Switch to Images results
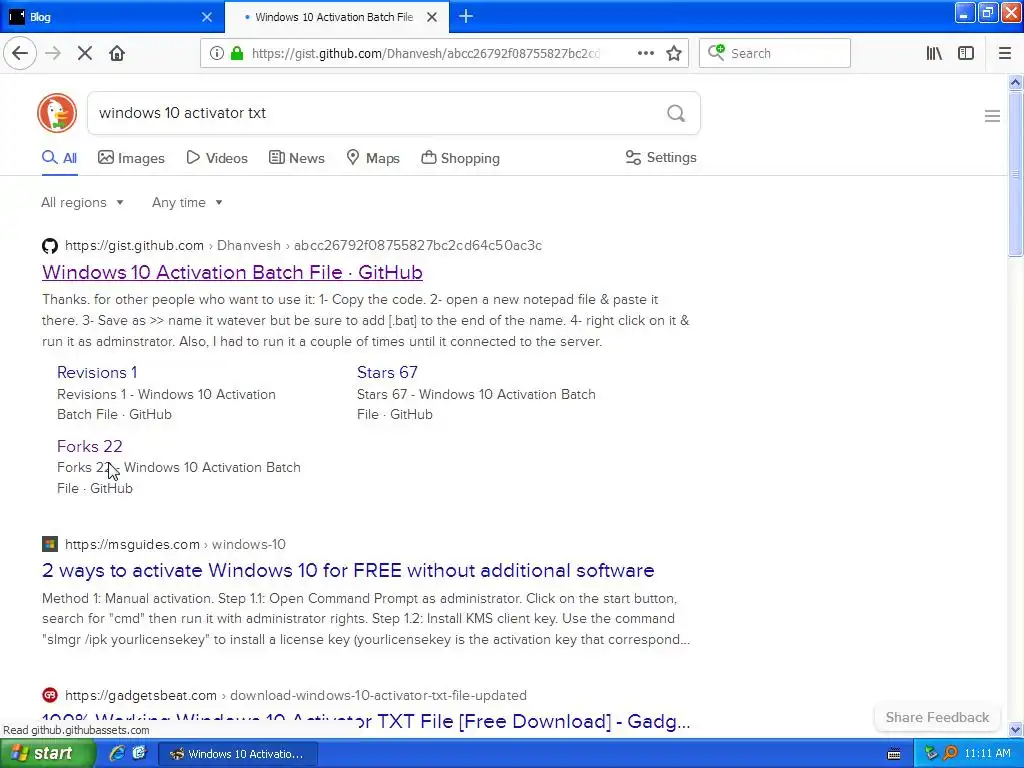This screenshot has width=1024, height=768. [x=131, y=158]
